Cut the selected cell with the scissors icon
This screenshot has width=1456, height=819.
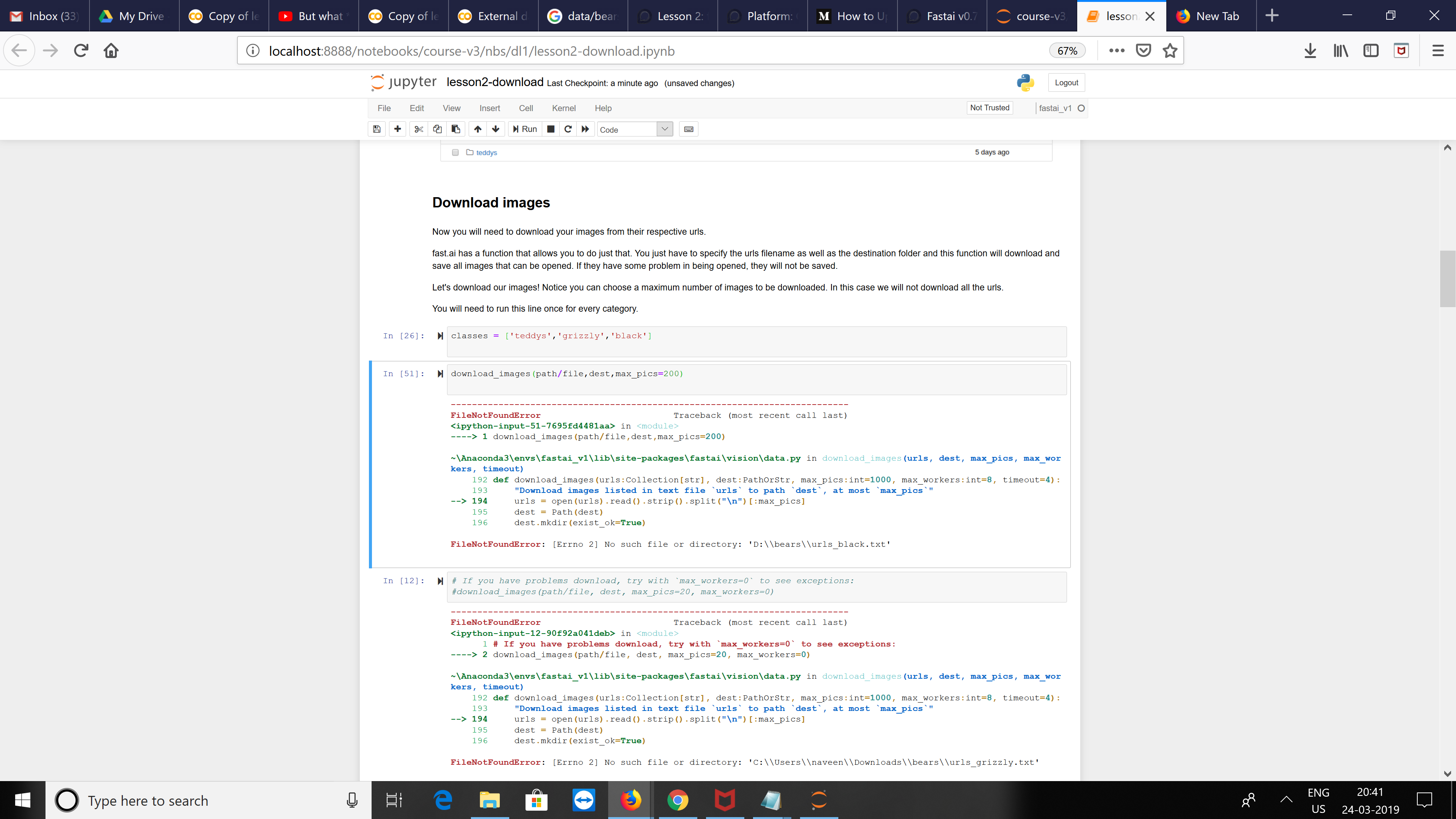[x=418, y=129]
